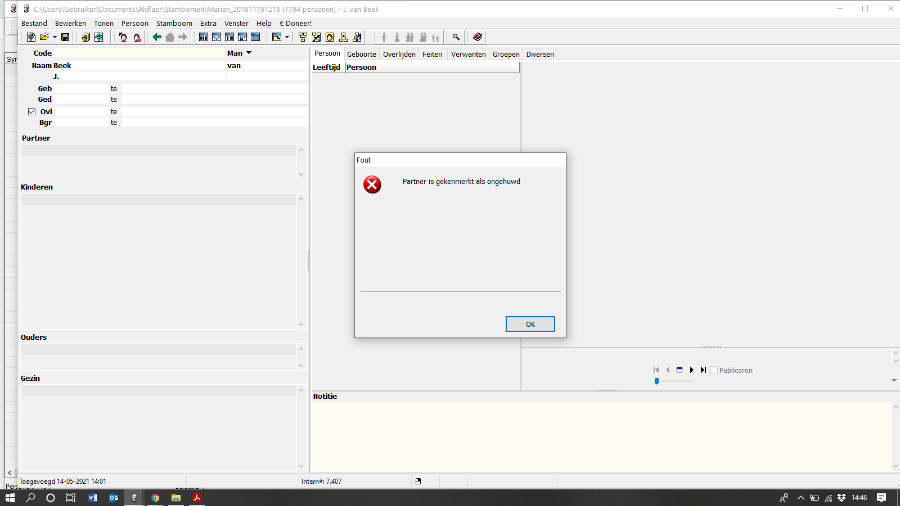900x506 pixels.
Task: Open the Stamboom menu
Action: pos(173,23)
